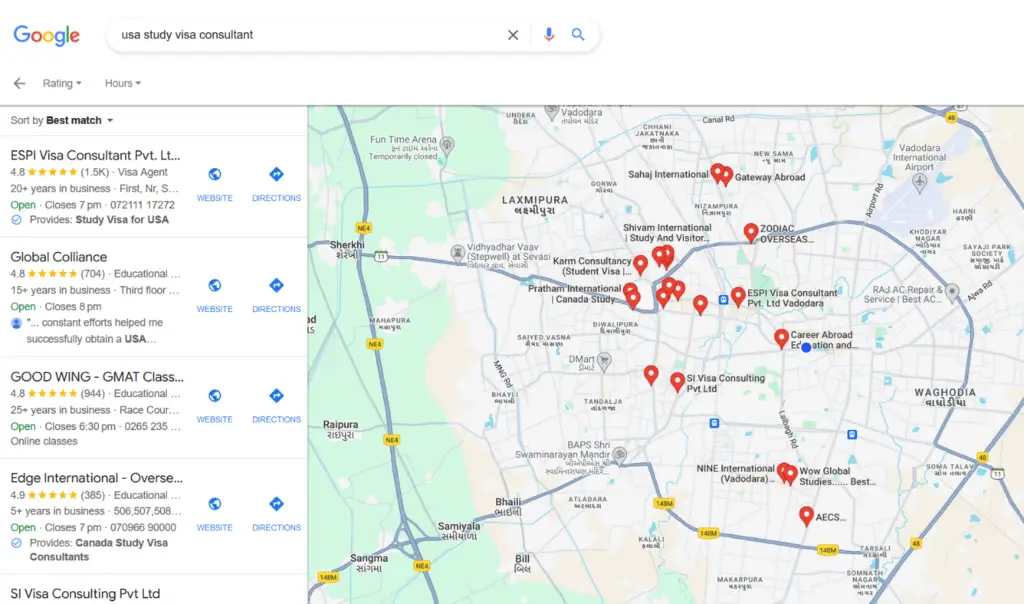Click the ZODIAC OVERSEAS map marker
Viewport: 1024px width, 604px height.
(x=751, y=231)
